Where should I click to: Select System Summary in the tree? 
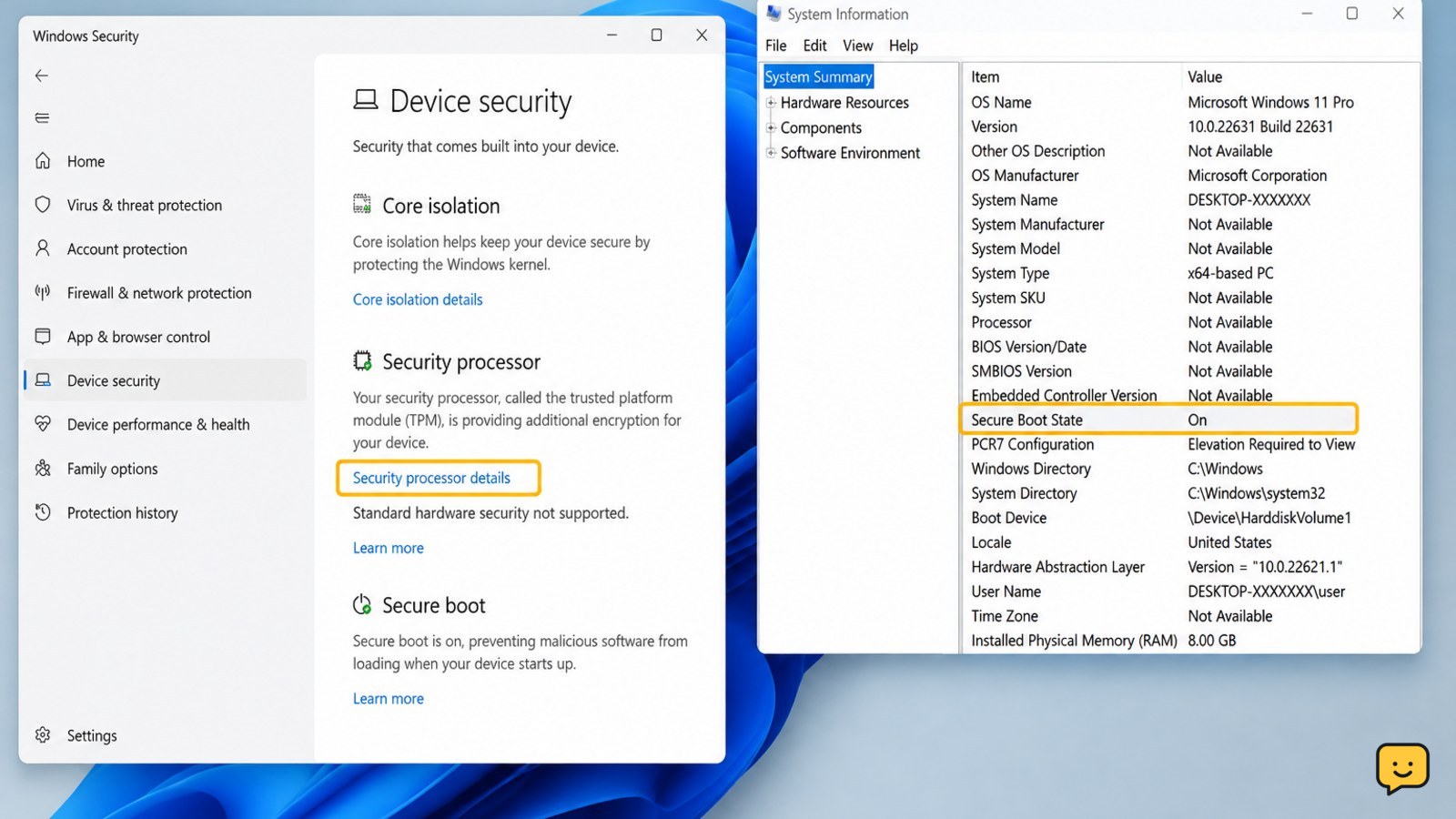818,77
